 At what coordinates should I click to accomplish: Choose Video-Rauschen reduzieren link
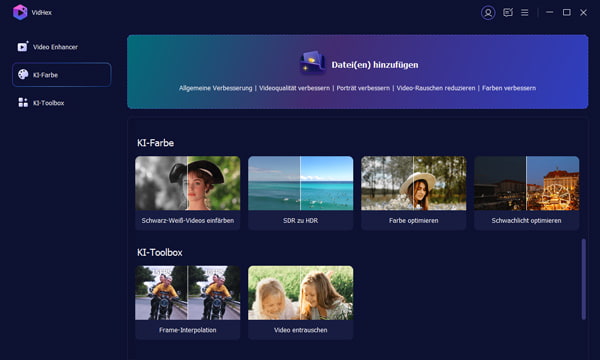coord(435,88)
